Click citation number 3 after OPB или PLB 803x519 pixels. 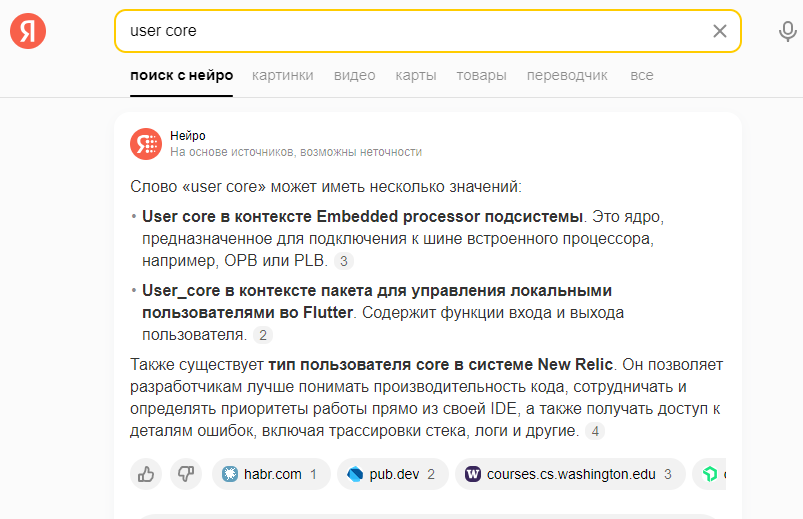pyautogui.click(x=344, y=261)
